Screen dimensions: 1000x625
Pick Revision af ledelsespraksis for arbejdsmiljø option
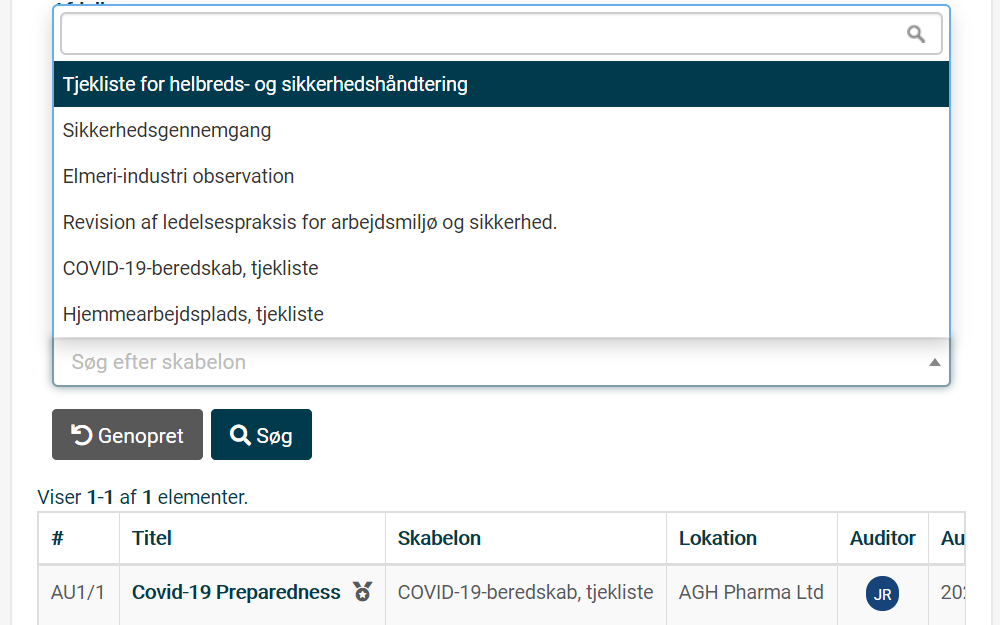point(501,222)
